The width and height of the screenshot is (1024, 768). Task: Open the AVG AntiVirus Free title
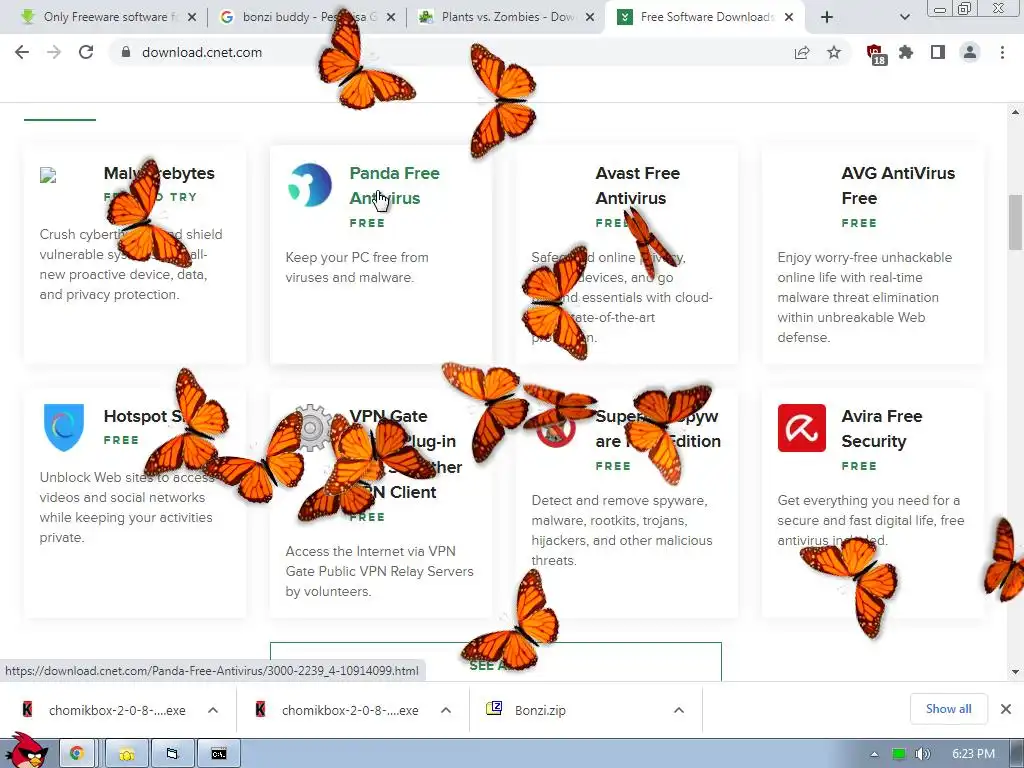point(898,185)
